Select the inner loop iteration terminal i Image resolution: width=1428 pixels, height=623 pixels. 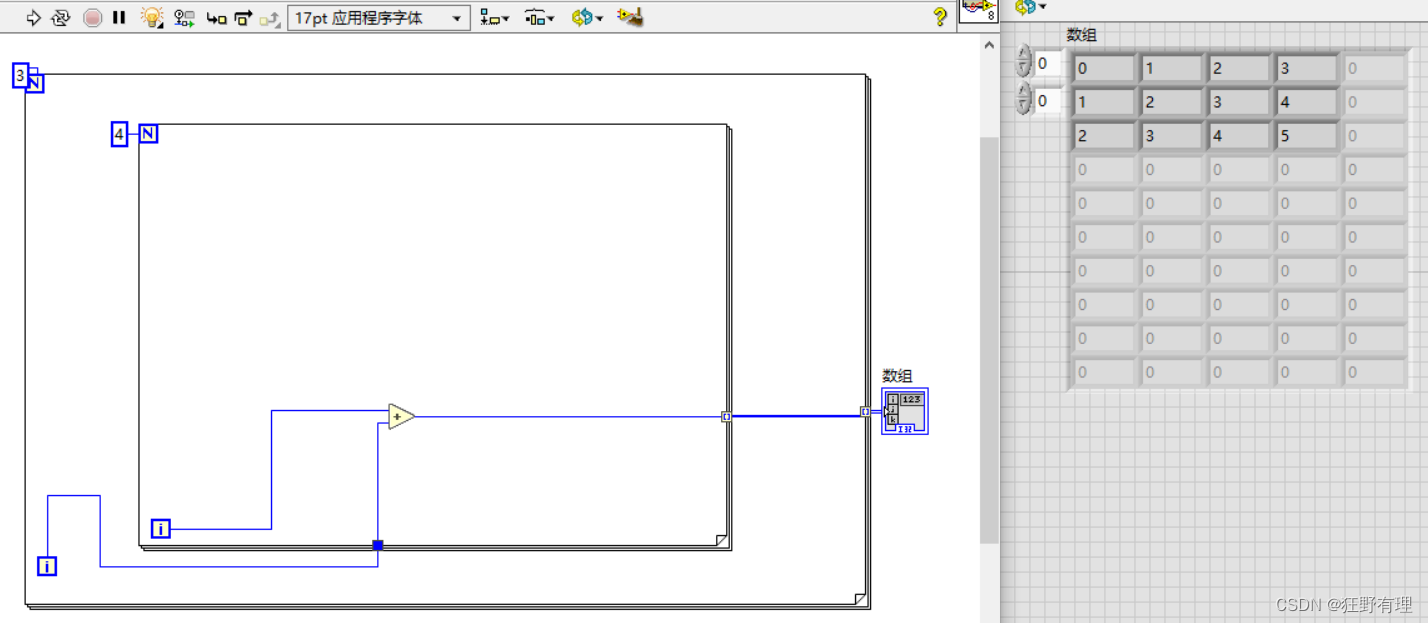(x=161, y=528)
